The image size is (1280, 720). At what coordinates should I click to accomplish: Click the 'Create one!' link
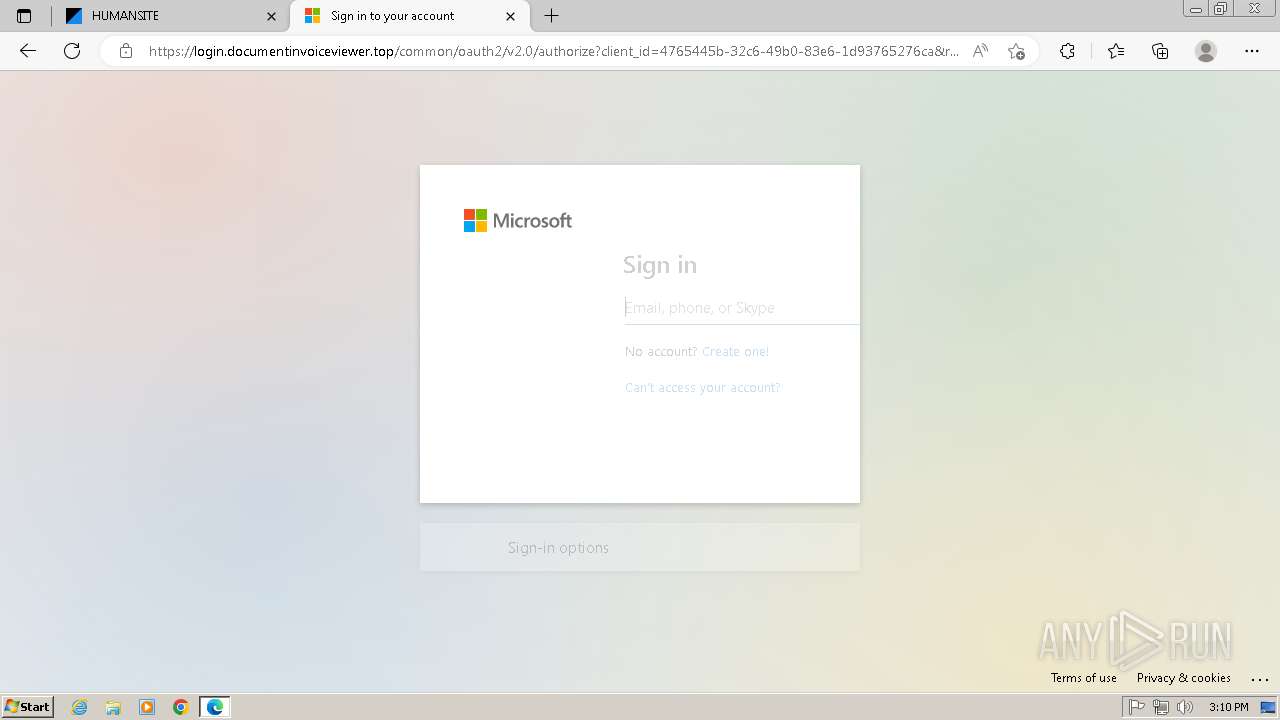pyautogui.click(x=735, y=352)
